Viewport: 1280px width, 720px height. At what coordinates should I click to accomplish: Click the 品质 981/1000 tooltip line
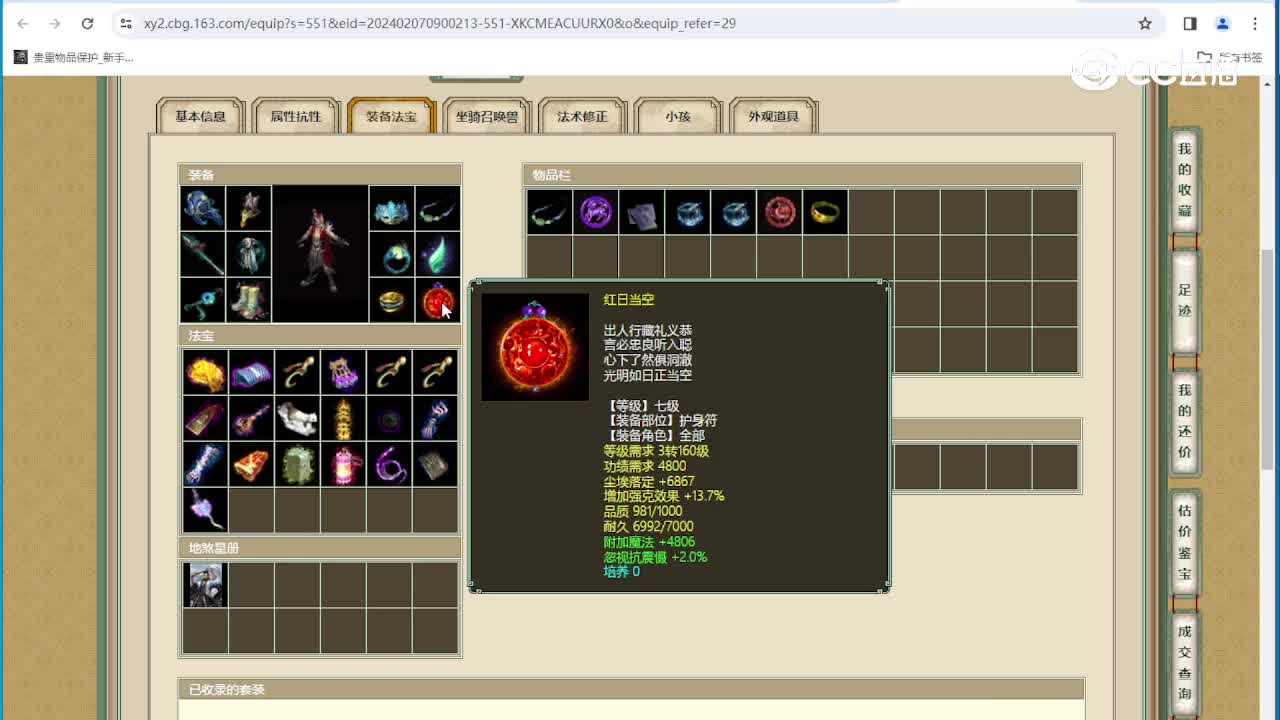tap(643, 511)
